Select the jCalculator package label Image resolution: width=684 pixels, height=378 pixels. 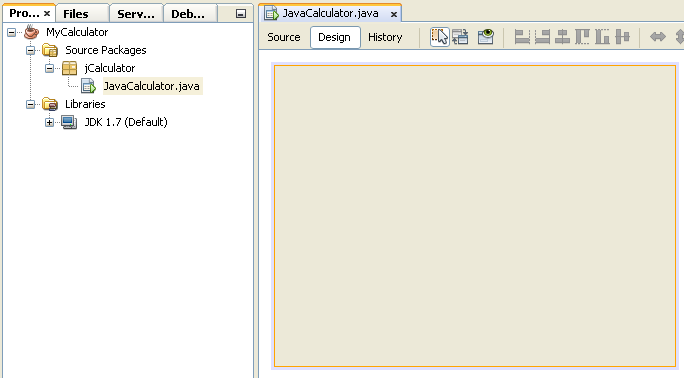coord(110,68)
